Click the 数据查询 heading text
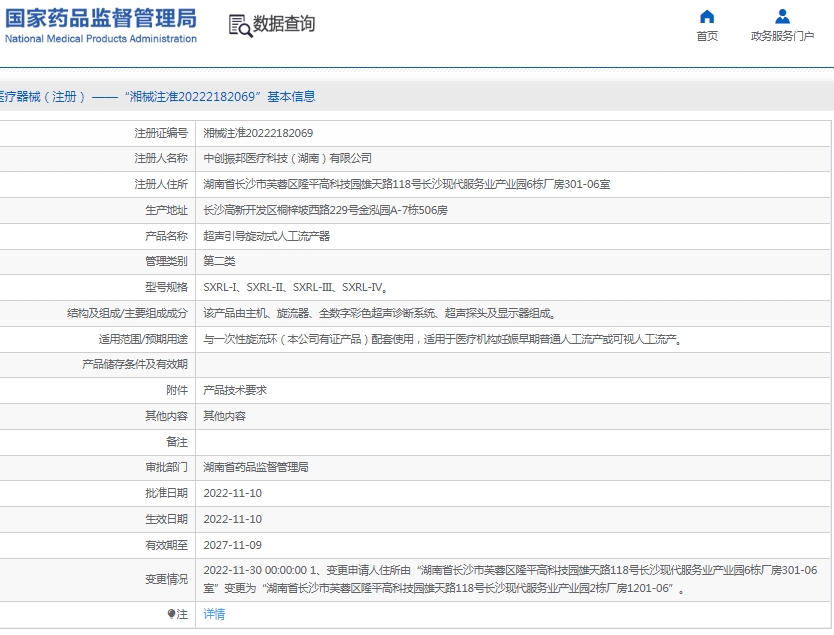Image resolution: width=834 pixels, height=635 pixels. [x=284, y=24]
